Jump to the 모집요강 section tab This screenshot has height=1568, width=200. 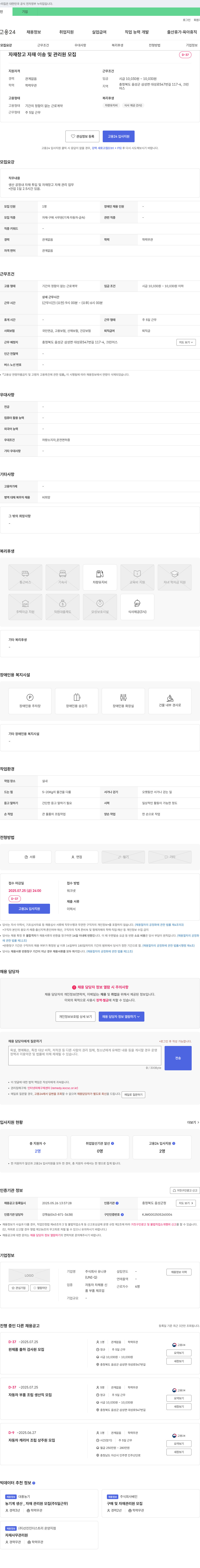click(x=6, y=45)
